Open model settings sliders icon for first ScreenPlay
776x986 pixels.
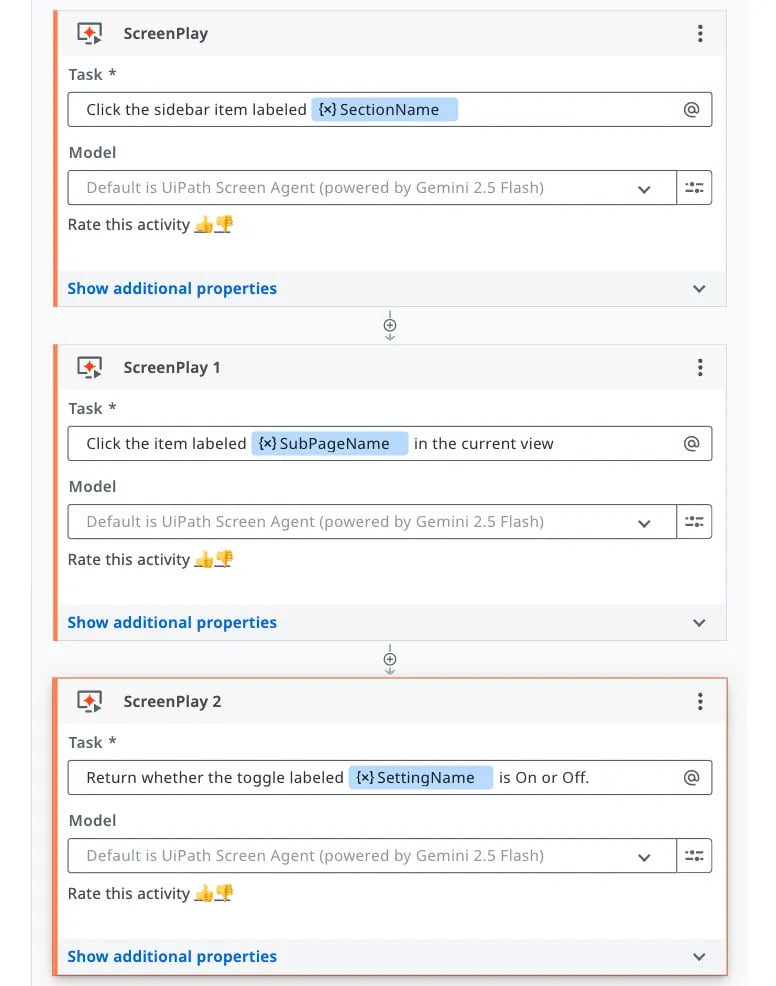click(694, 187)
